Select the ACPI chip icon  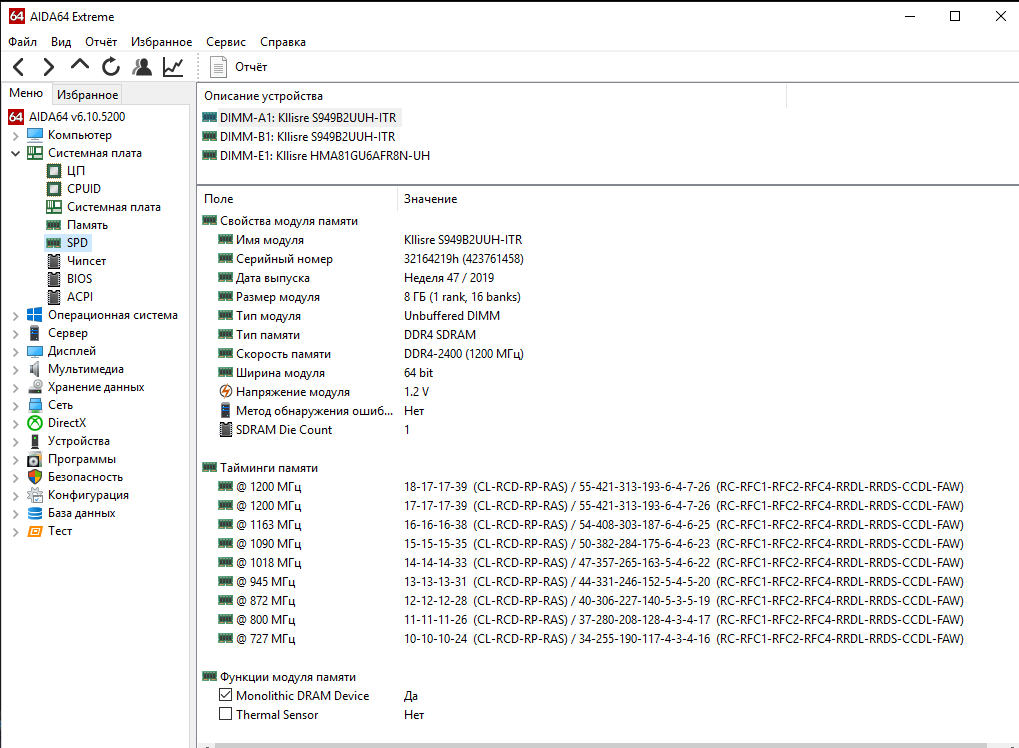point(54,297)
